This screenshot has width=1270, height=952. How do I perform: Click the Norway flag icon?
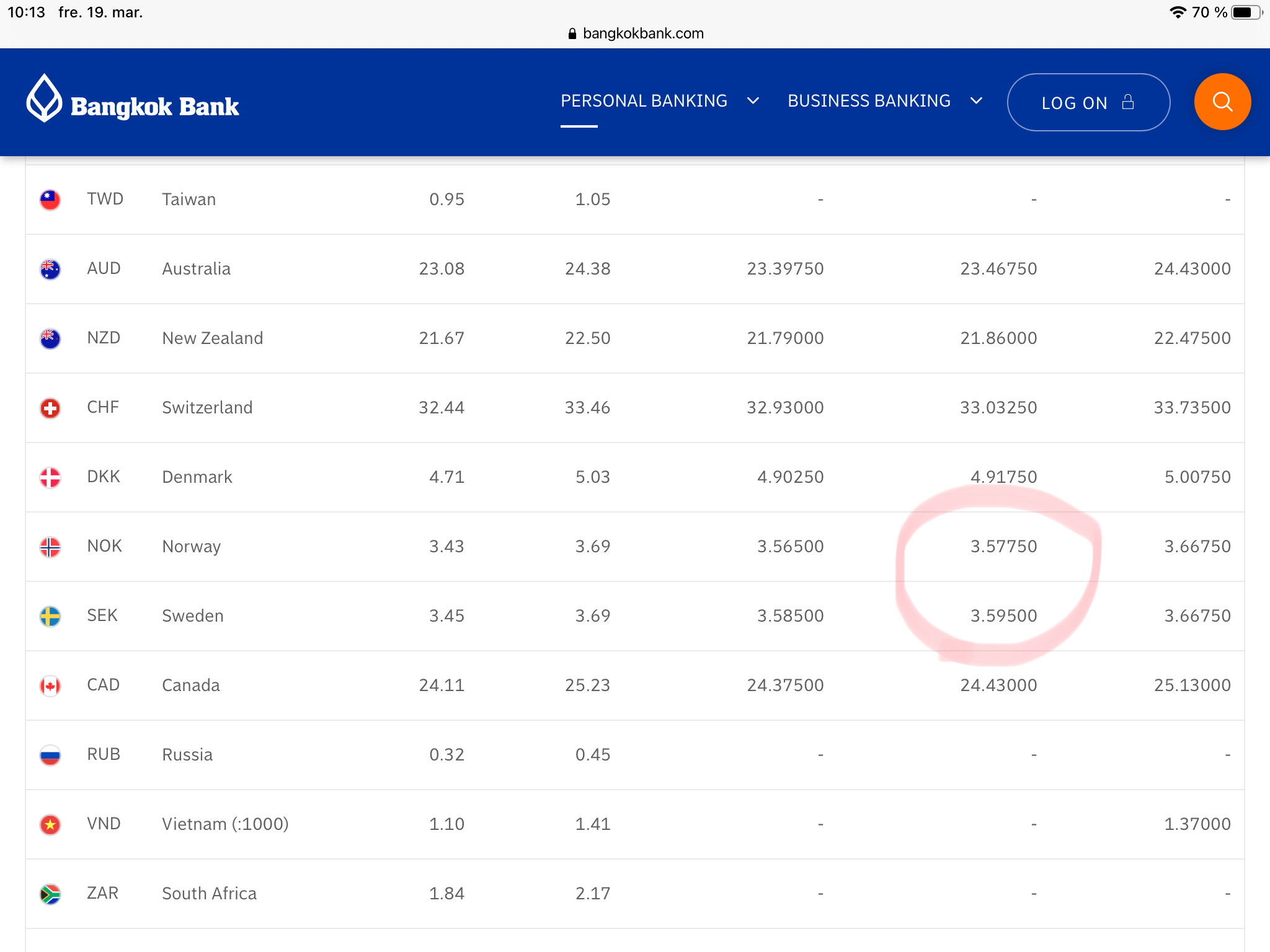pos(50,547)
